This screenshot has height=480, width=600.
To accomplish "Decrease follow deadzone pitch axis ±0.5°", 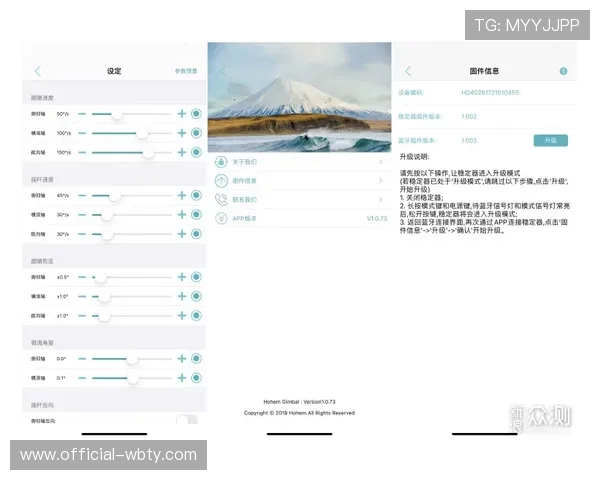I will tap(82, 277).
